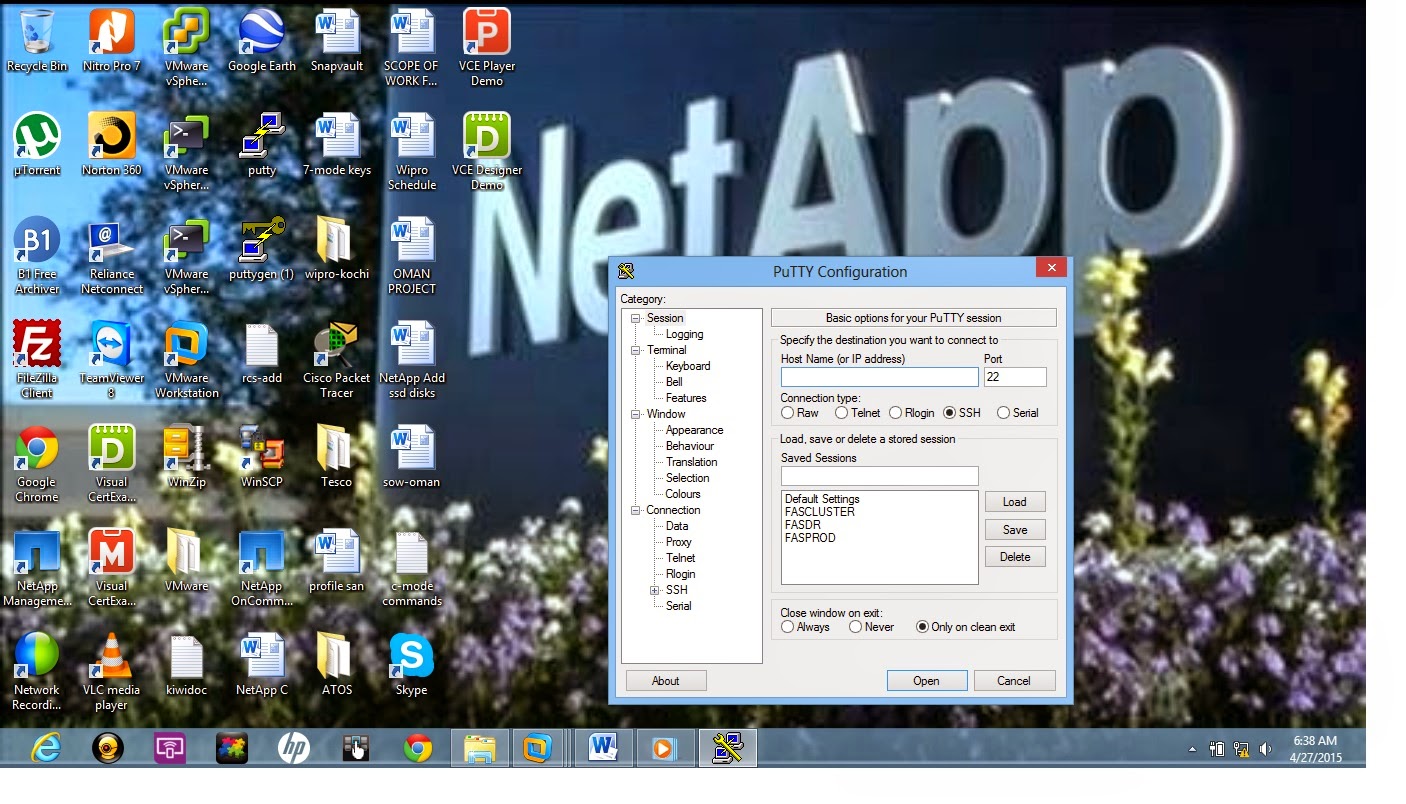Image resolution: width=1406 pixels, height=804 pixels.
Task: Click inside the Host Name field
Action: tap(878, 376)
